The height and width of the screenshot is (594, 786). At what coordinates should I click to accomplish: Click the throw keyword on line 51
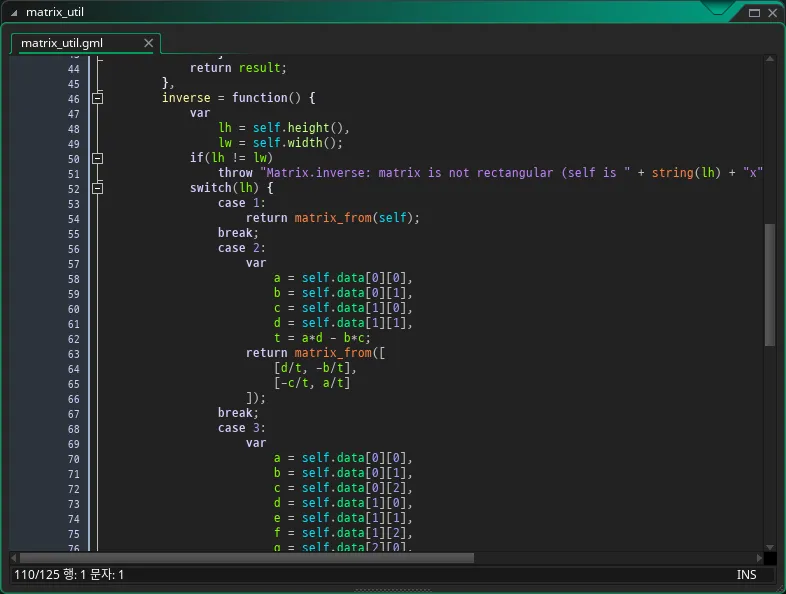pos(235,173)
